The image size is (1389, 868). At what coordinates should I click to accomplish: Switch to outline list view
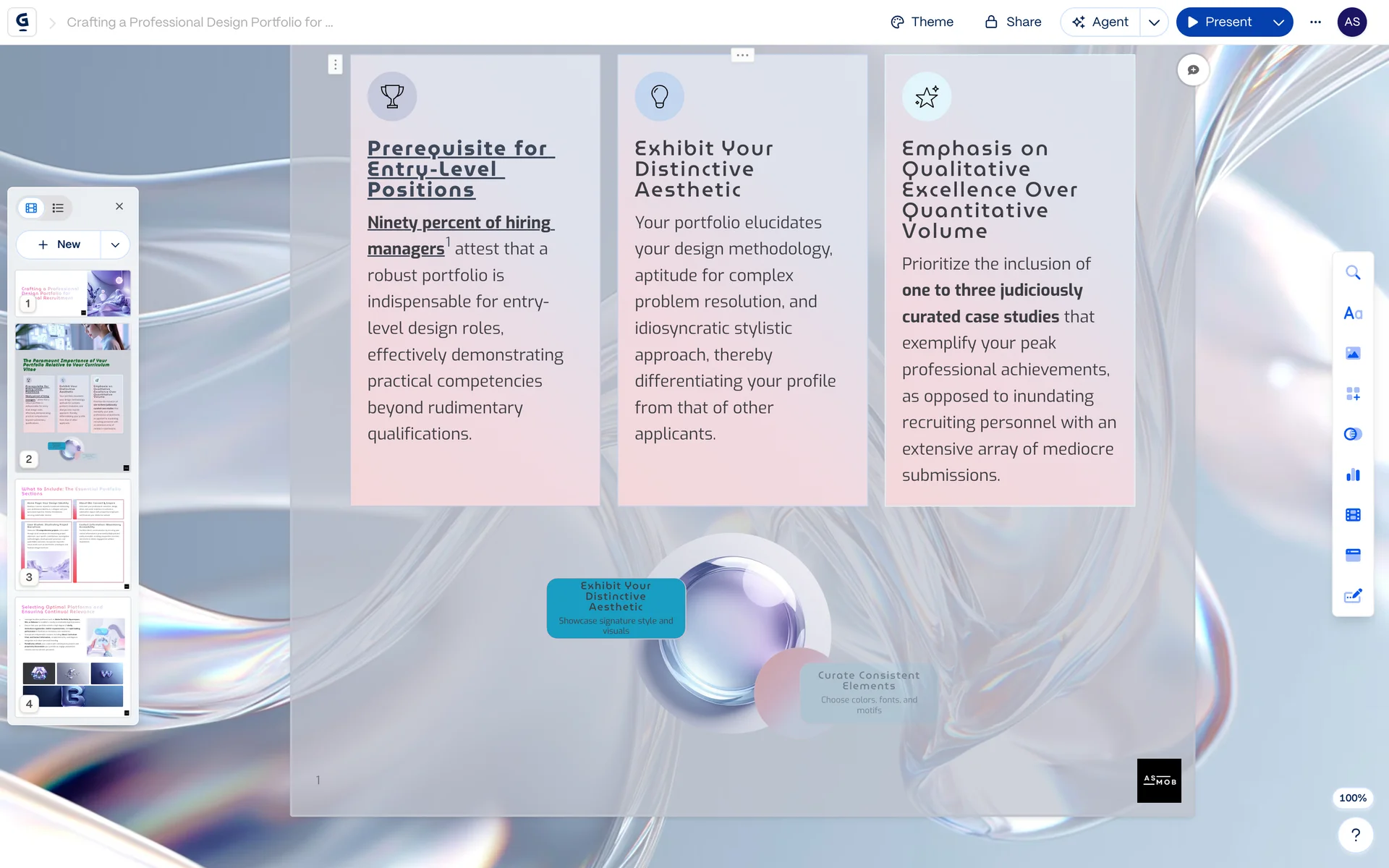58,208
